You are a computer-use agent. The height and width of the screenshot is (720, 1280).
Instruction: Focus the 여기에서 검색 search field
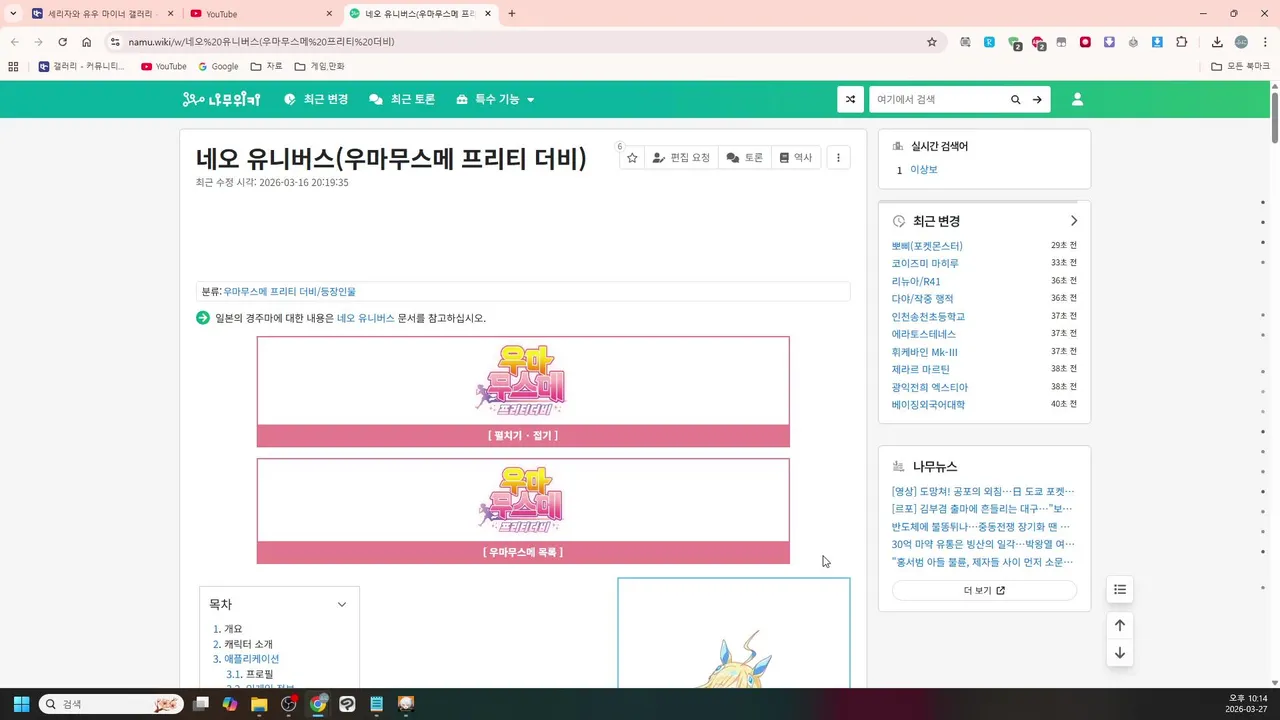pos(938,99)
